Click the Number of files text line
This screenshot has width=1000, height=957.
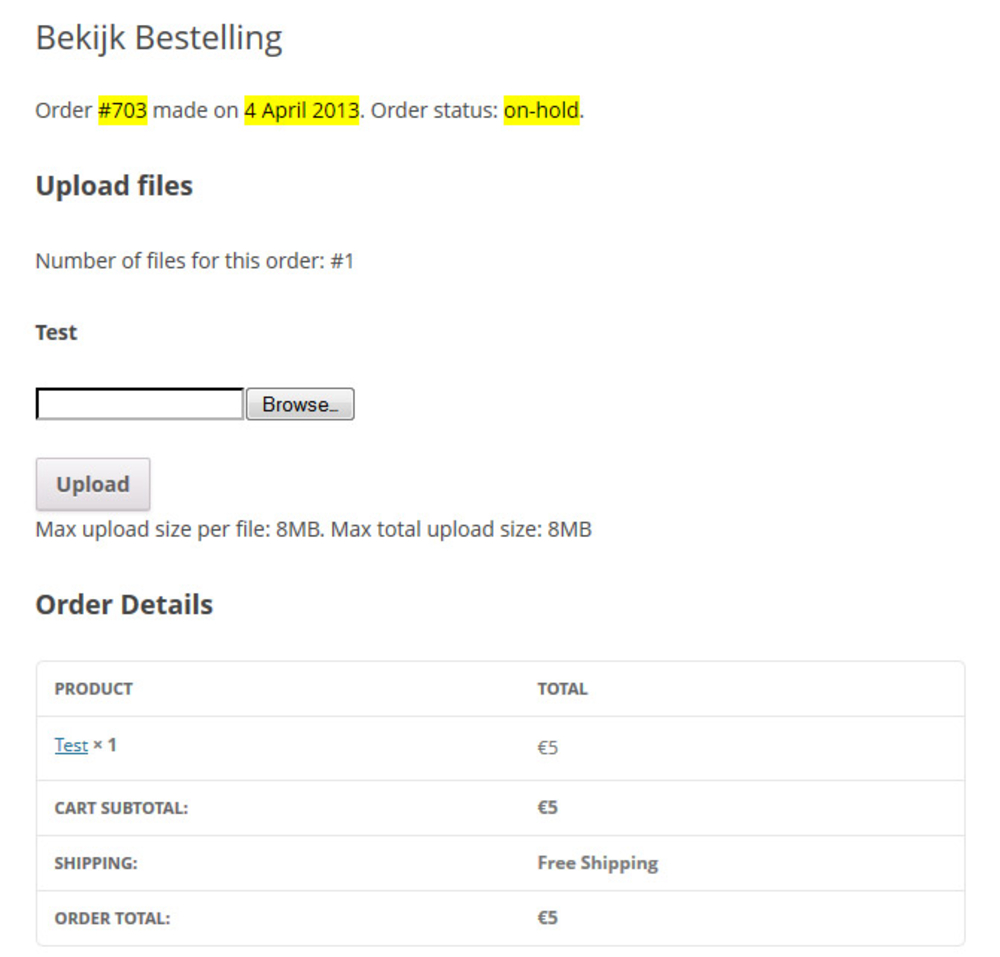[195, 262]
